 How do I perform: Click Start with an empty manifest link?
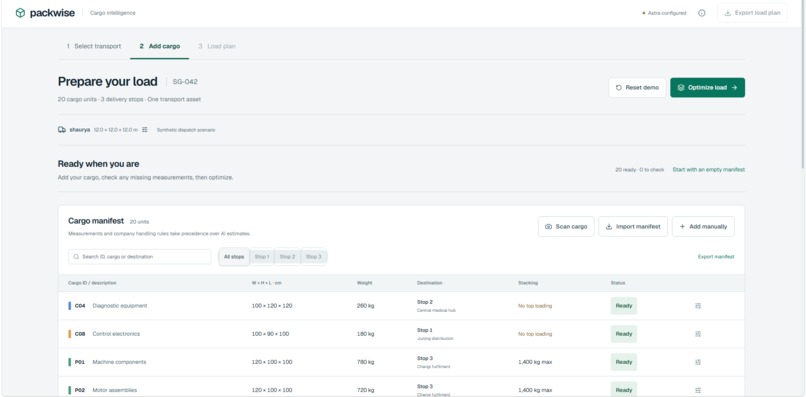tap(708, 170)
